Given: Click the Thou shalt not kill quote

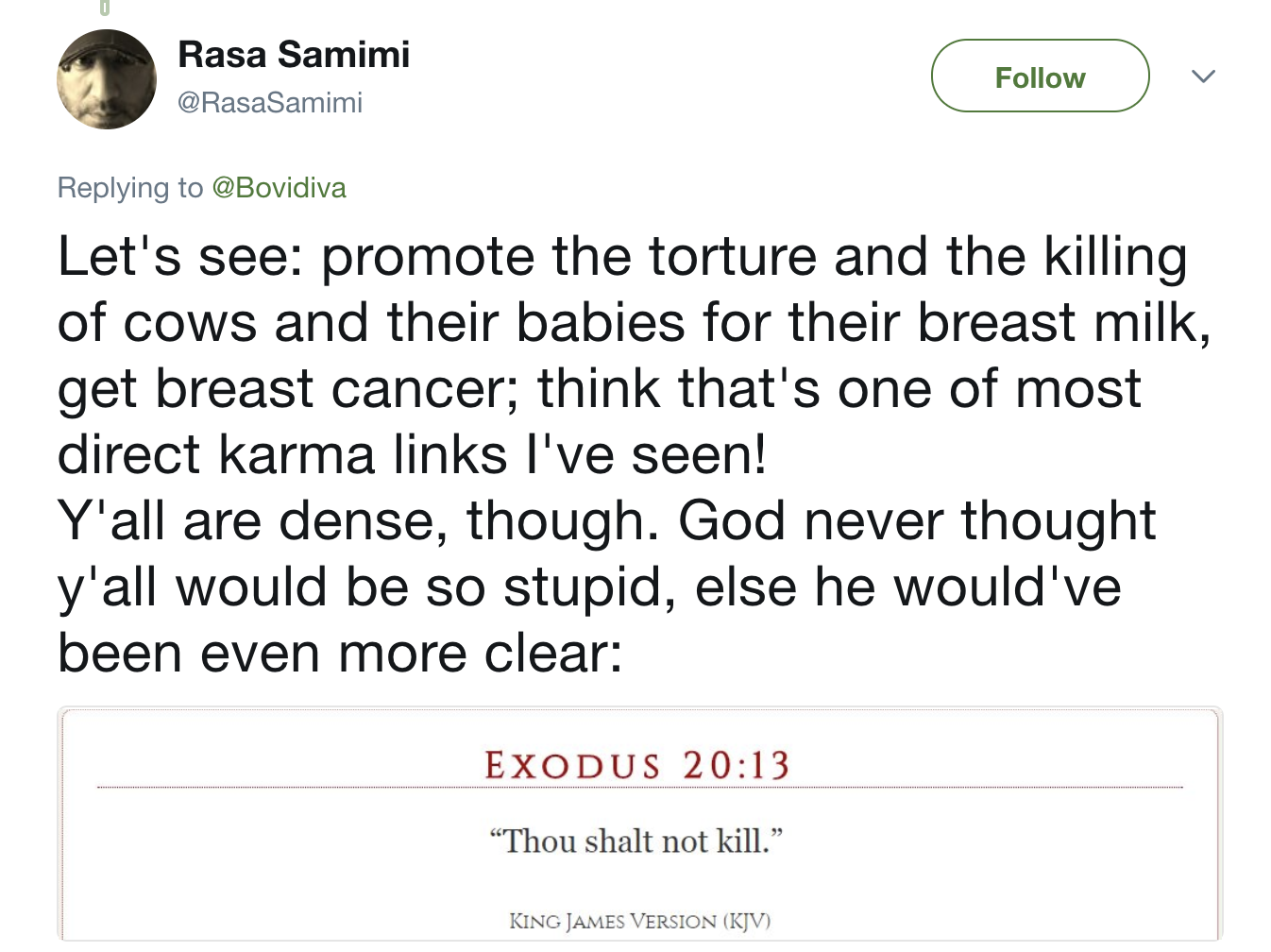Looking at the screenshot, I should [x=637, y=841].
